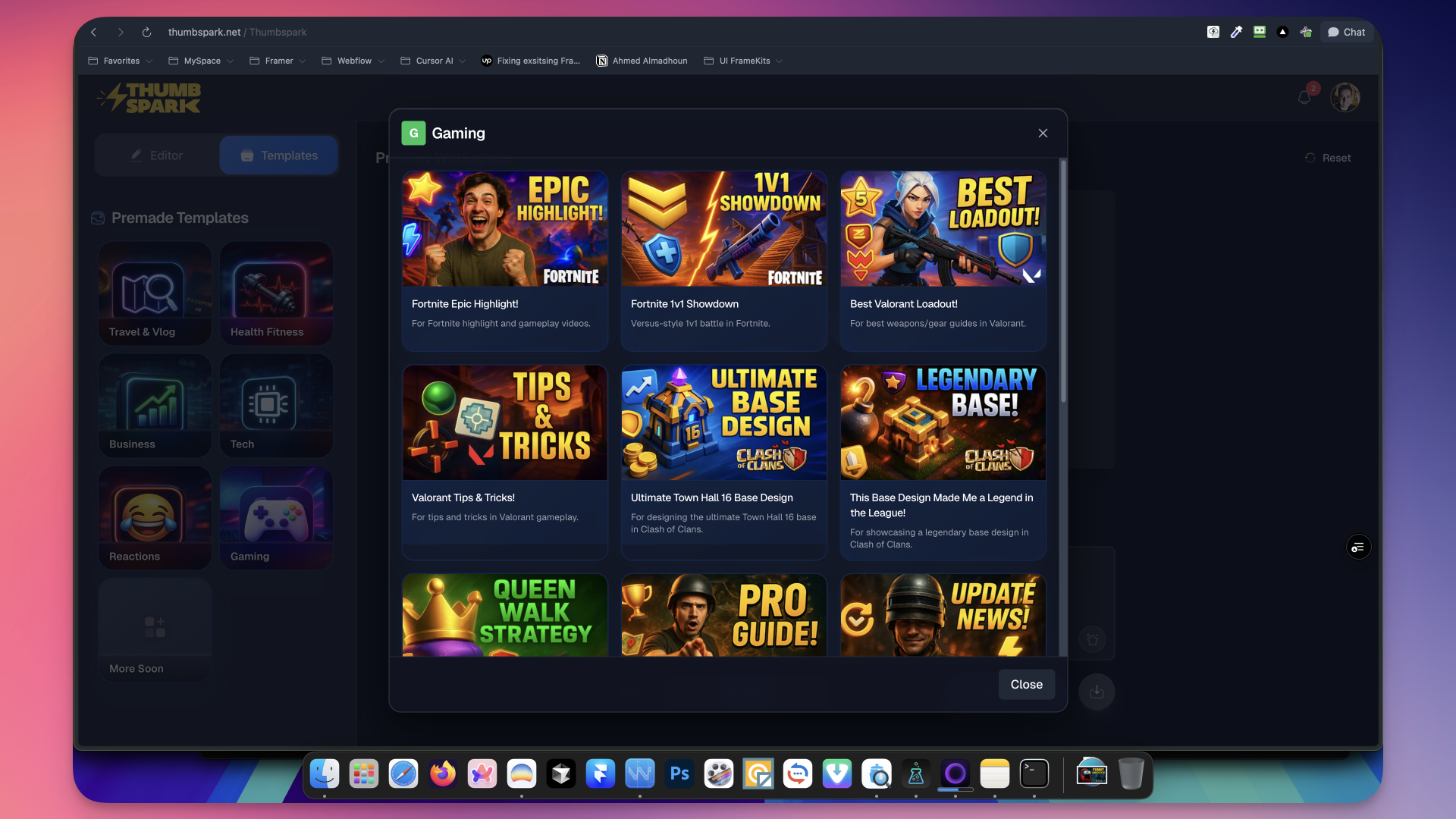
Task: Open Tech template category
Action: (276, 406)
